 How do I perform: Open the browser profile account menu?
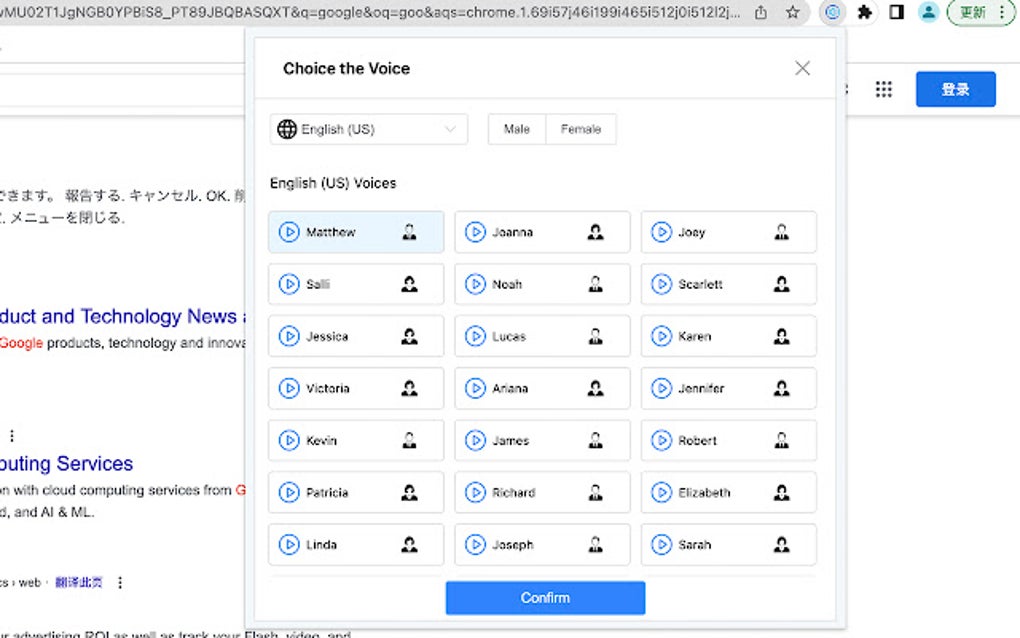coord(930,13)
